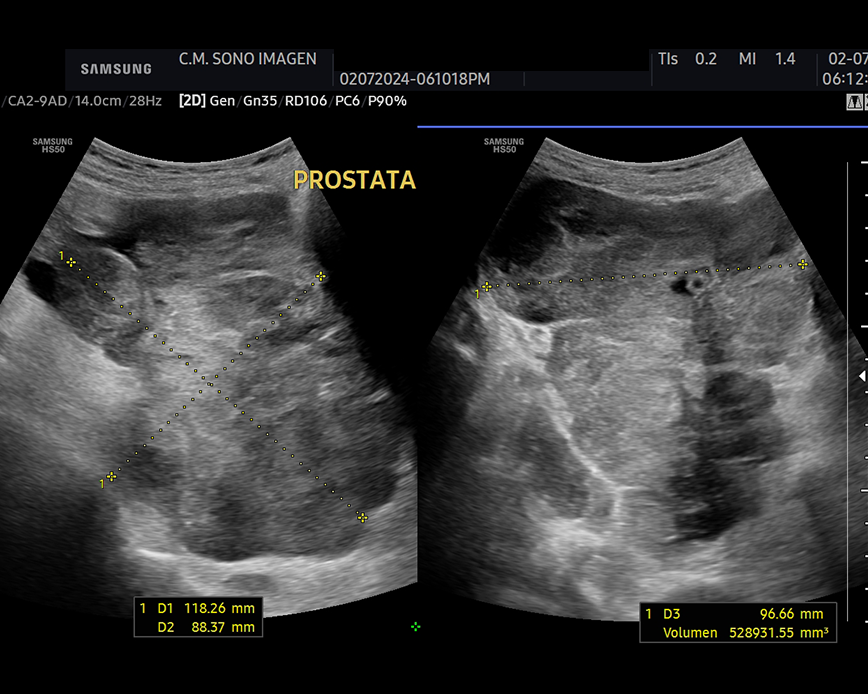Select the right caliper endpoint of D3
Image resolution: width=868 pixels, height=694 pixels.
tap(802, 264)
